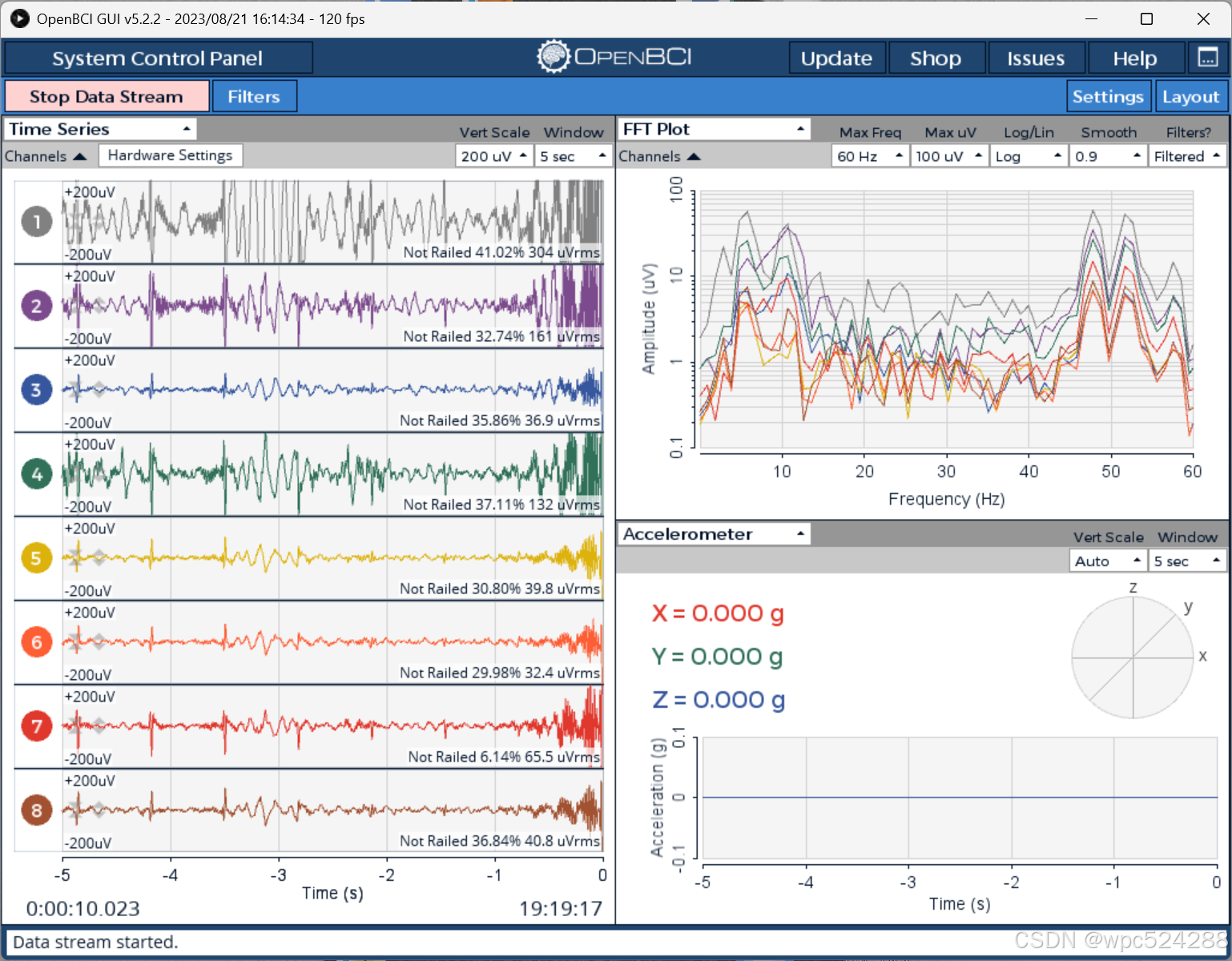Click the Y = 0.000 g reading
The height and width of the screenshot is (961, 1232).
(x=718, y=657)
